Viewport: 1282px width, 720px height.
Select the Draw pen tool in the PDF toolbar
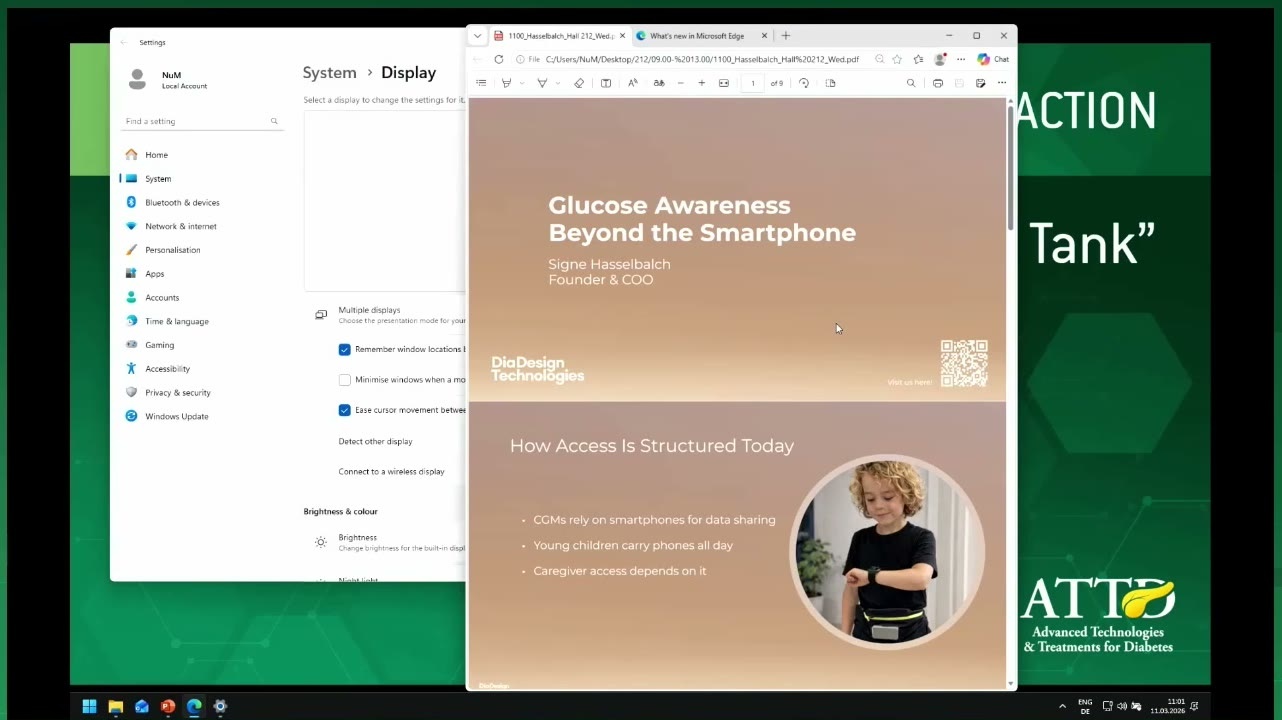click(x=542, y=83)
